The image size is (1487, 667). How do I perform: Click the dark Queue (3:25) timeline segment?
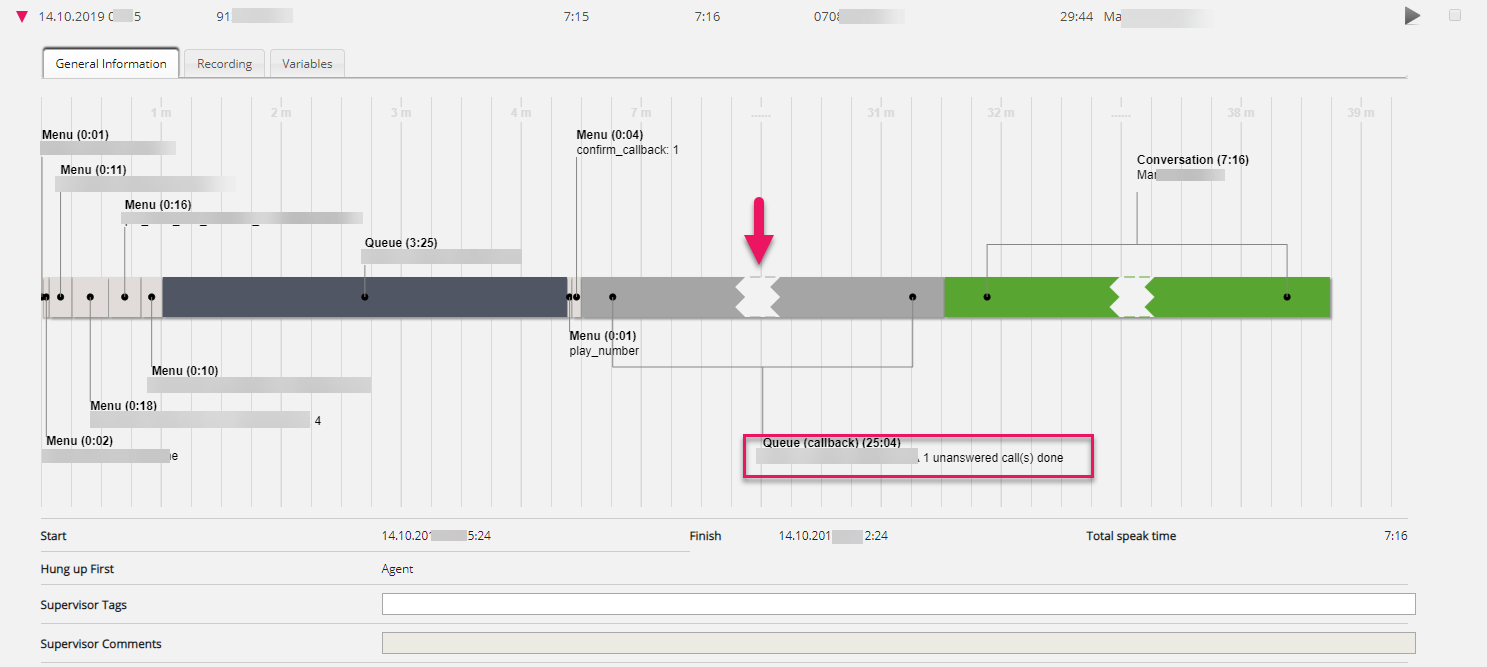tap(300, 297)
